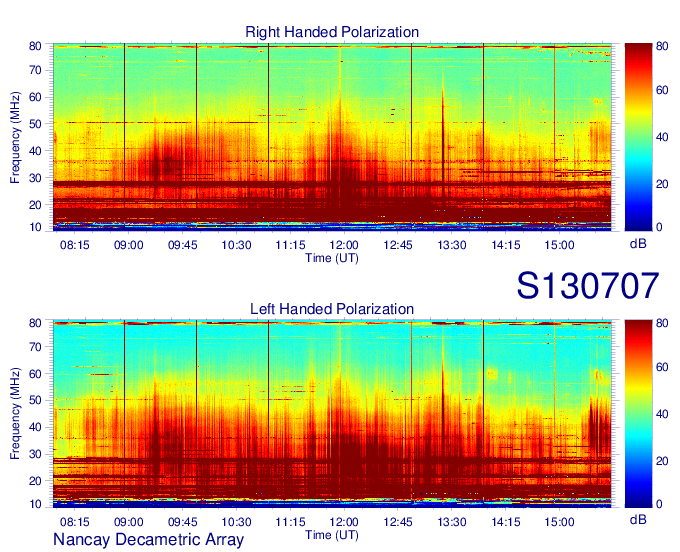Image resolution: width=680 pixels, height=552 pixels.
Task: Click the 10 MHz tick label on Right Handed plot
Action: (35, 227)
